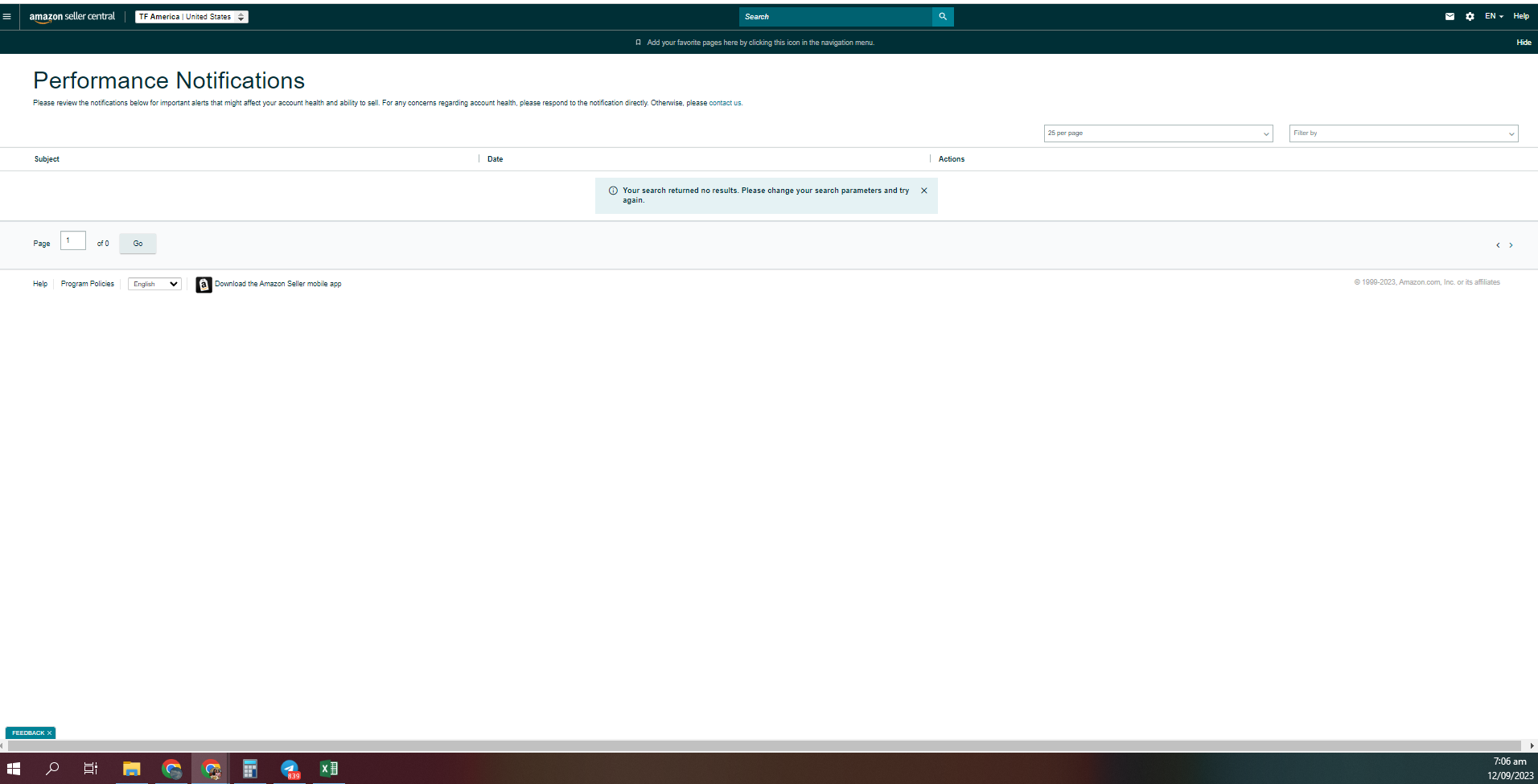Open the TF America marketplace switcher
Screen dimensions: 1538x784
click(191, 17)
